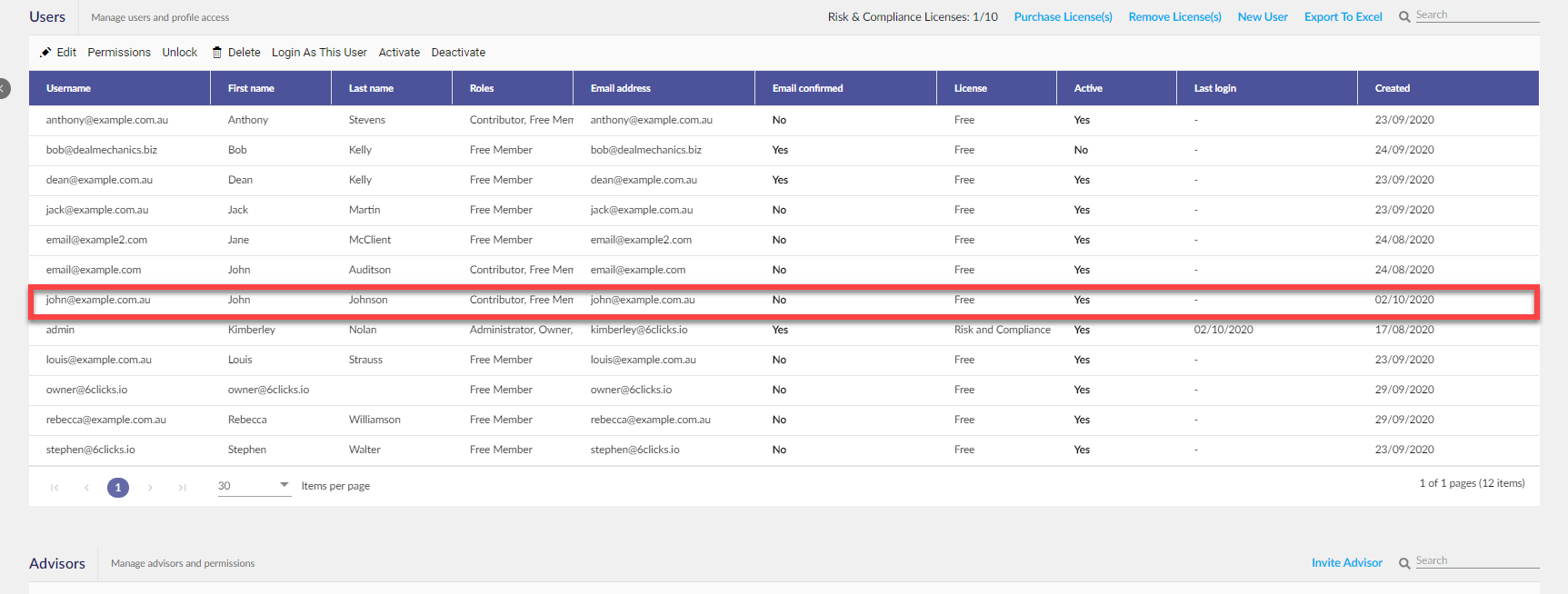Click the Created date 17/08/2020
1568x594 pixels.
1404,330
